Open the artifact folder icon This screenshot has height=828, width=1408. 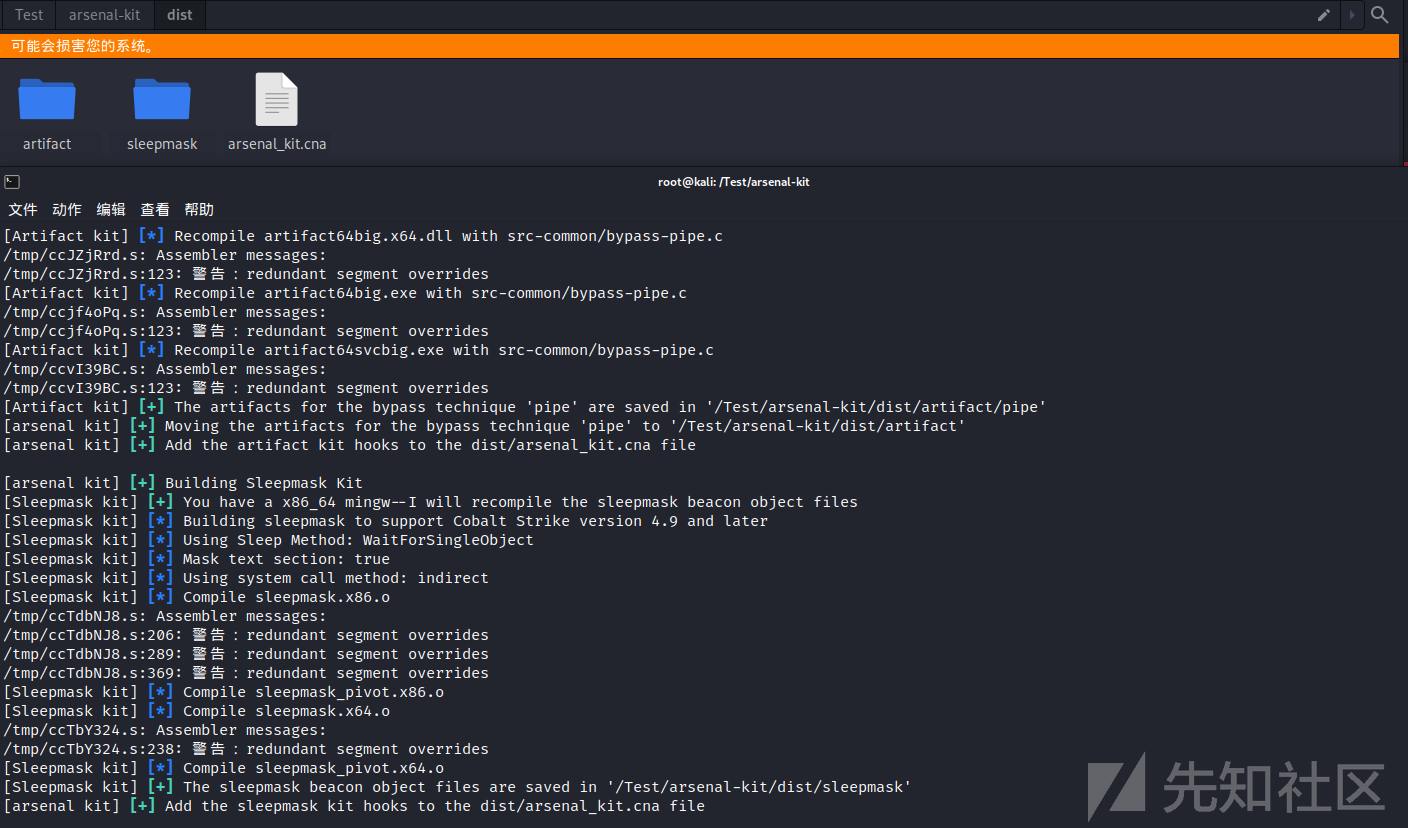point(47,99)
